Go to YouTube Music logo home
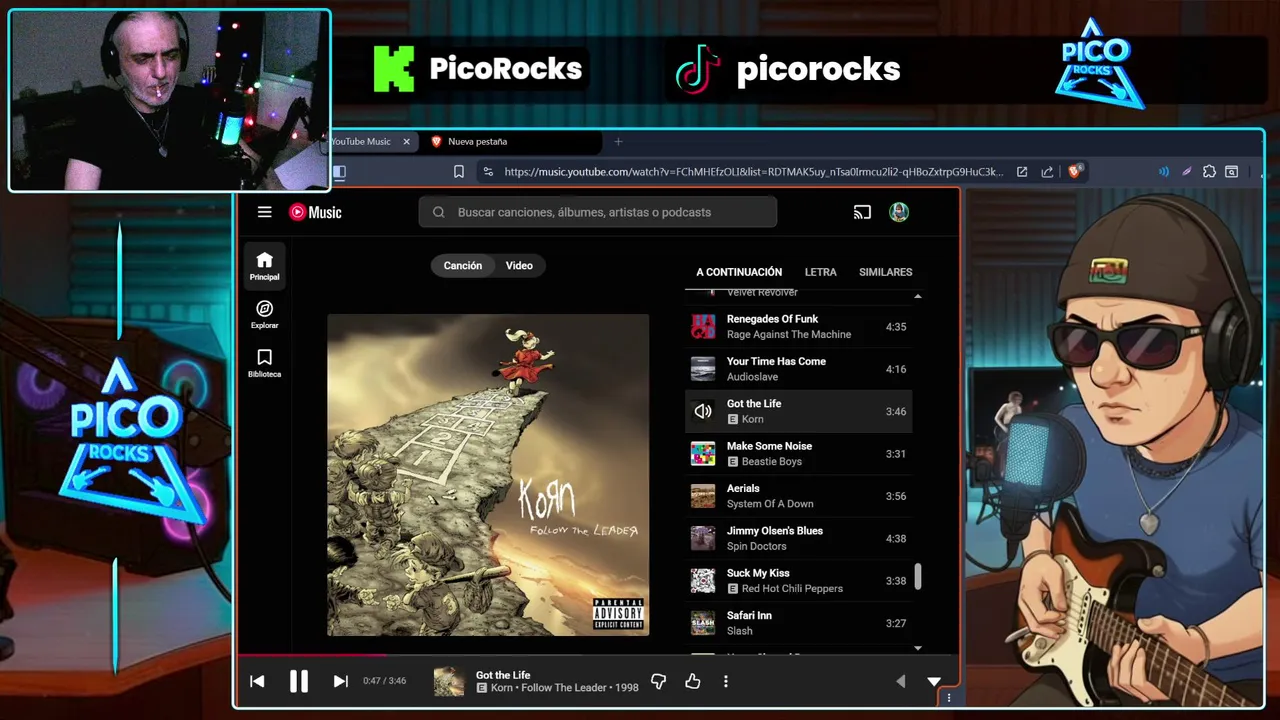1280x720 pixels. click(315, 212)
